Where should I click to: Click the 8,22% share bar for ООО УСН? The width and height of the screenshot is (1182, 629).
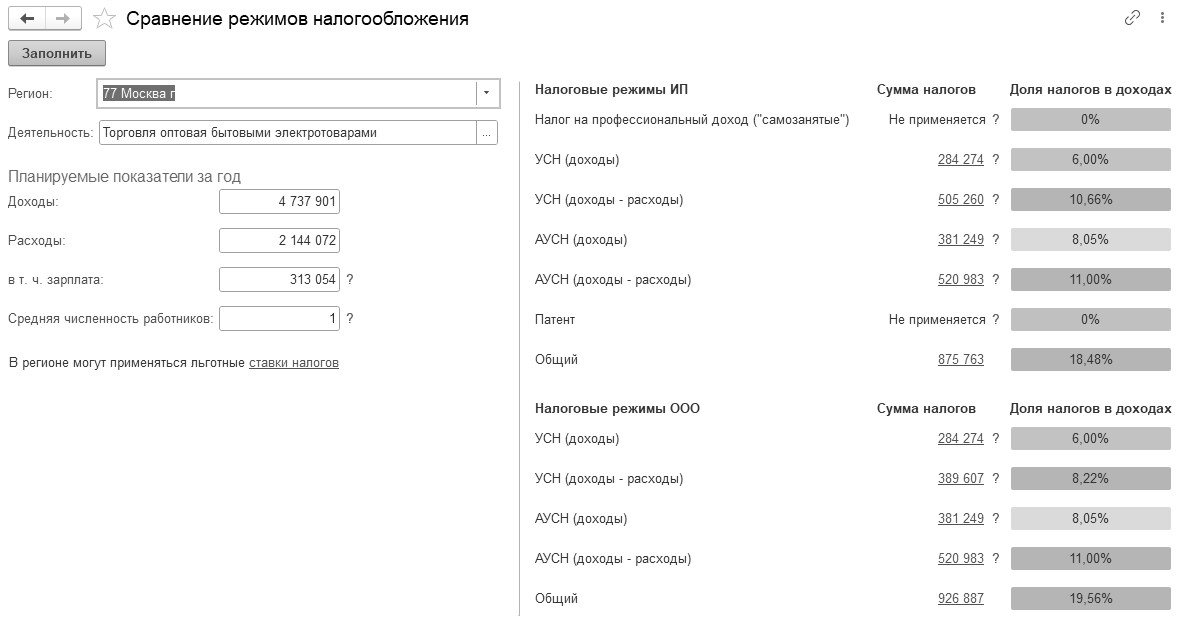point(1090,479)
